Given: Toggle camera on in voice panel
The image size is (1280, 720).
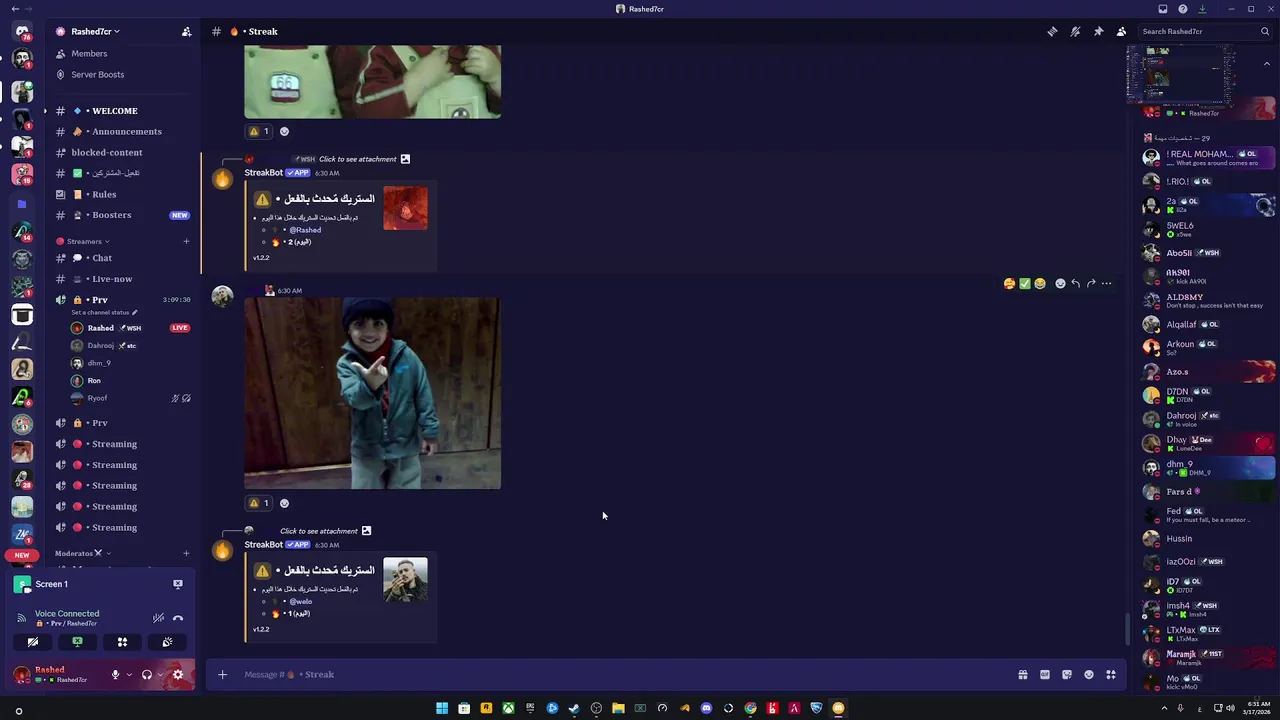Looking at the screenshot, I should (33, 642).
